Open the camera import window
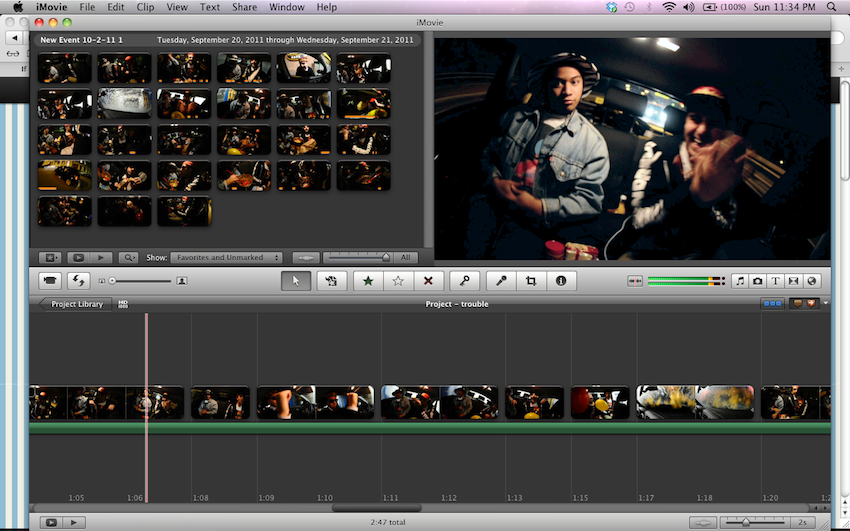 tap(48, 281)
